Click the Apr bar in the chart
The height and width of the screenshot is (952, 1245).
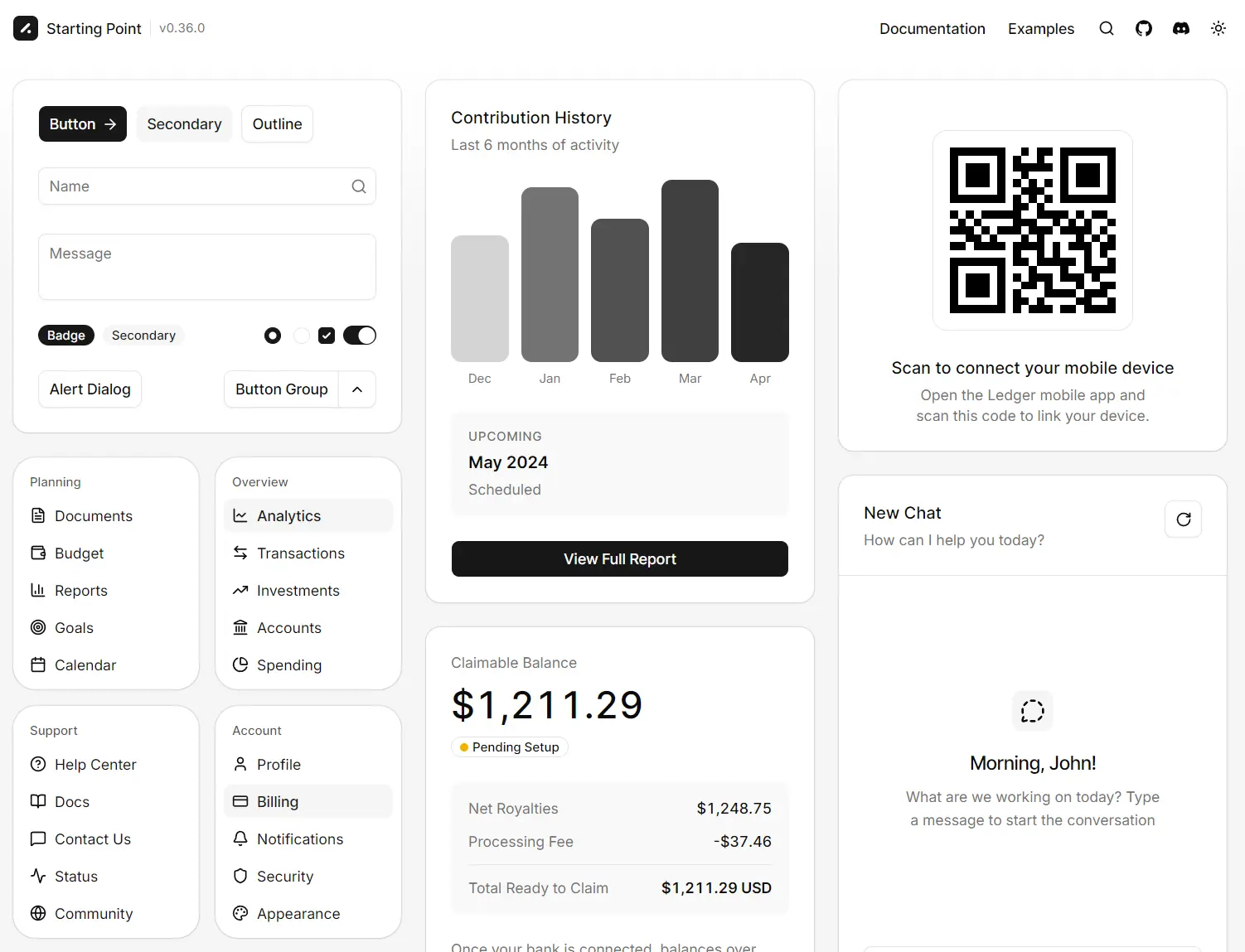pyautogui.click(x=760, y=302)
